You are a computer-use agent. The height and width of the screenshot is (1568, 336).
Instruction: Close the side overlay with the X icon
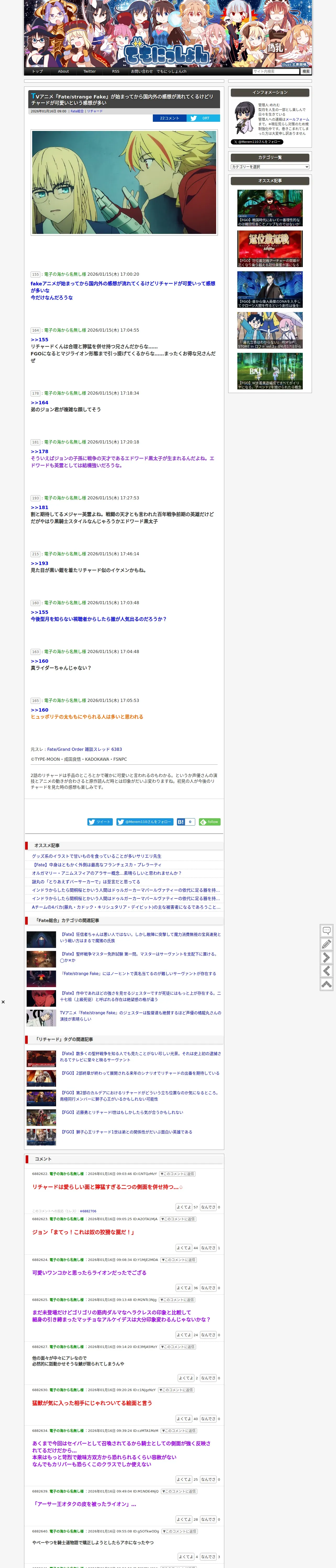pos(3,1001)
